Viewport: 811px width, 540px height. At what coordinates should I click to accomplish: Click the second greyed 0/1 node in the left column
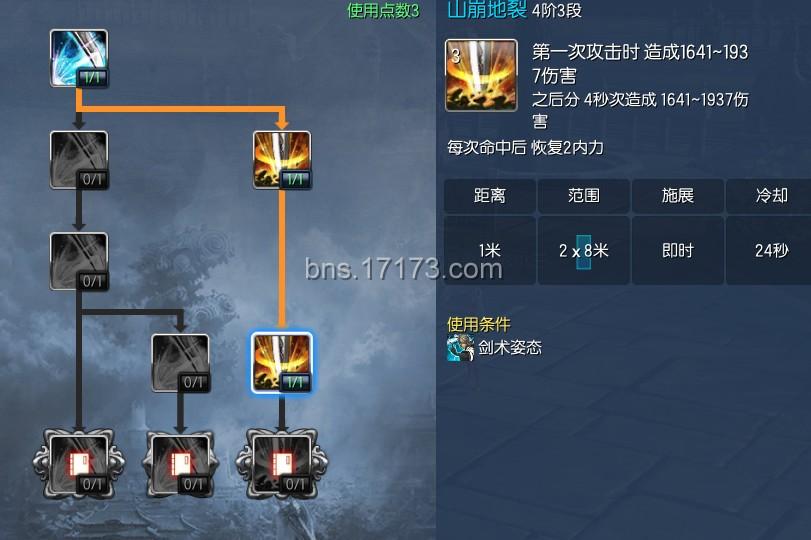[79, 261]
